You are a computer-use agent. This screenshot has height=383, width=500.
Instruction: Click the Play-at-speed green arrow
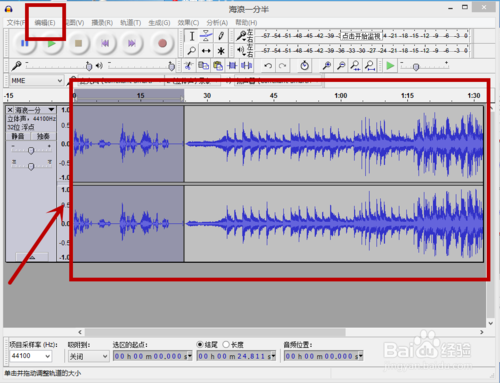(x=390, y=66)
